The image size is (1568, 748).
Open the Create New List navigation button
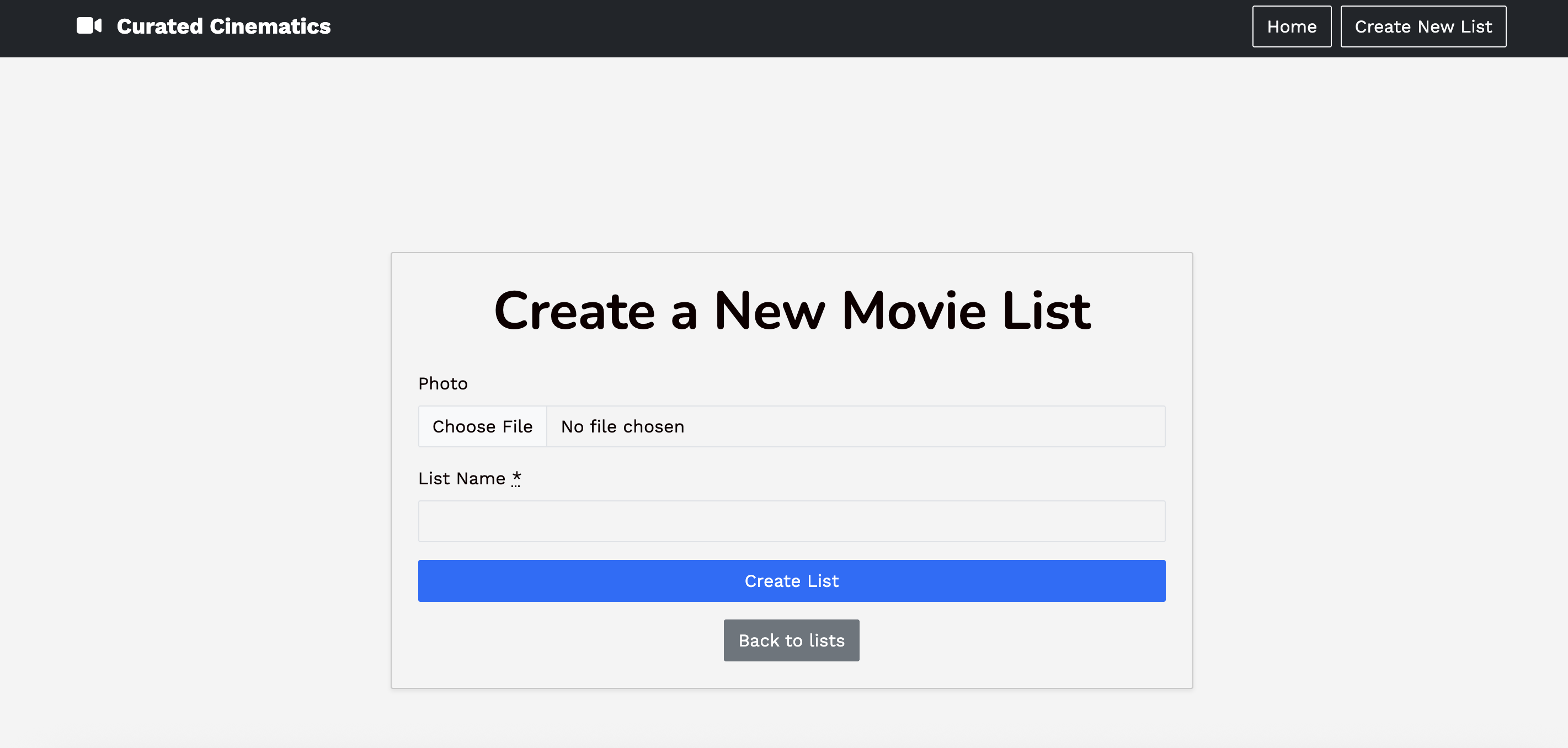pyautogui.click(x=1423, y=26)
